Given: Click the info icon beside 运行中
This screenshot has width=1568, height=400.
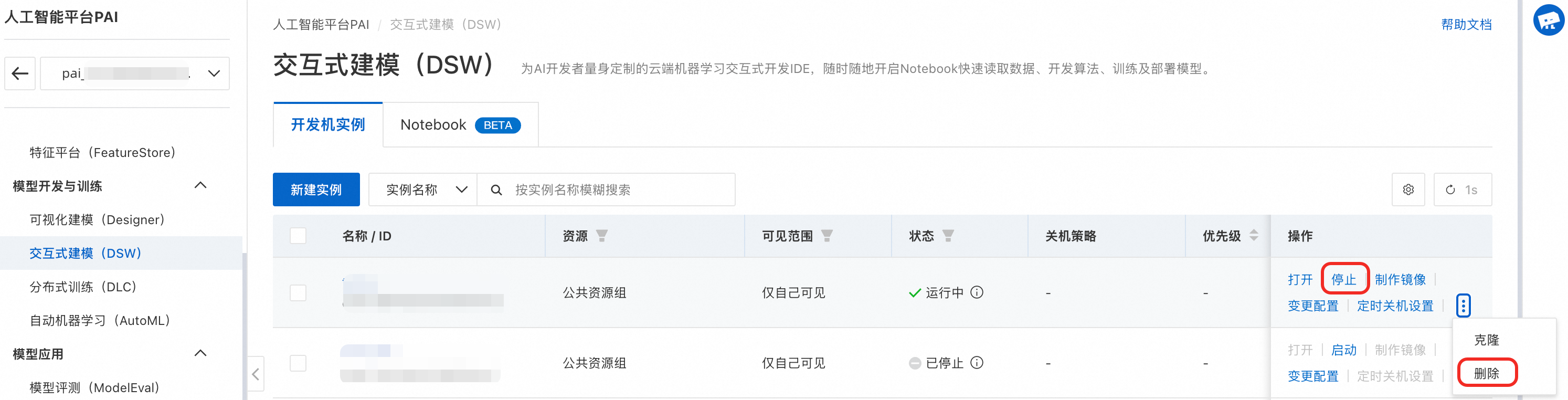Looking at the screenshot, I should pyautogui.click(x=977, y=292).
